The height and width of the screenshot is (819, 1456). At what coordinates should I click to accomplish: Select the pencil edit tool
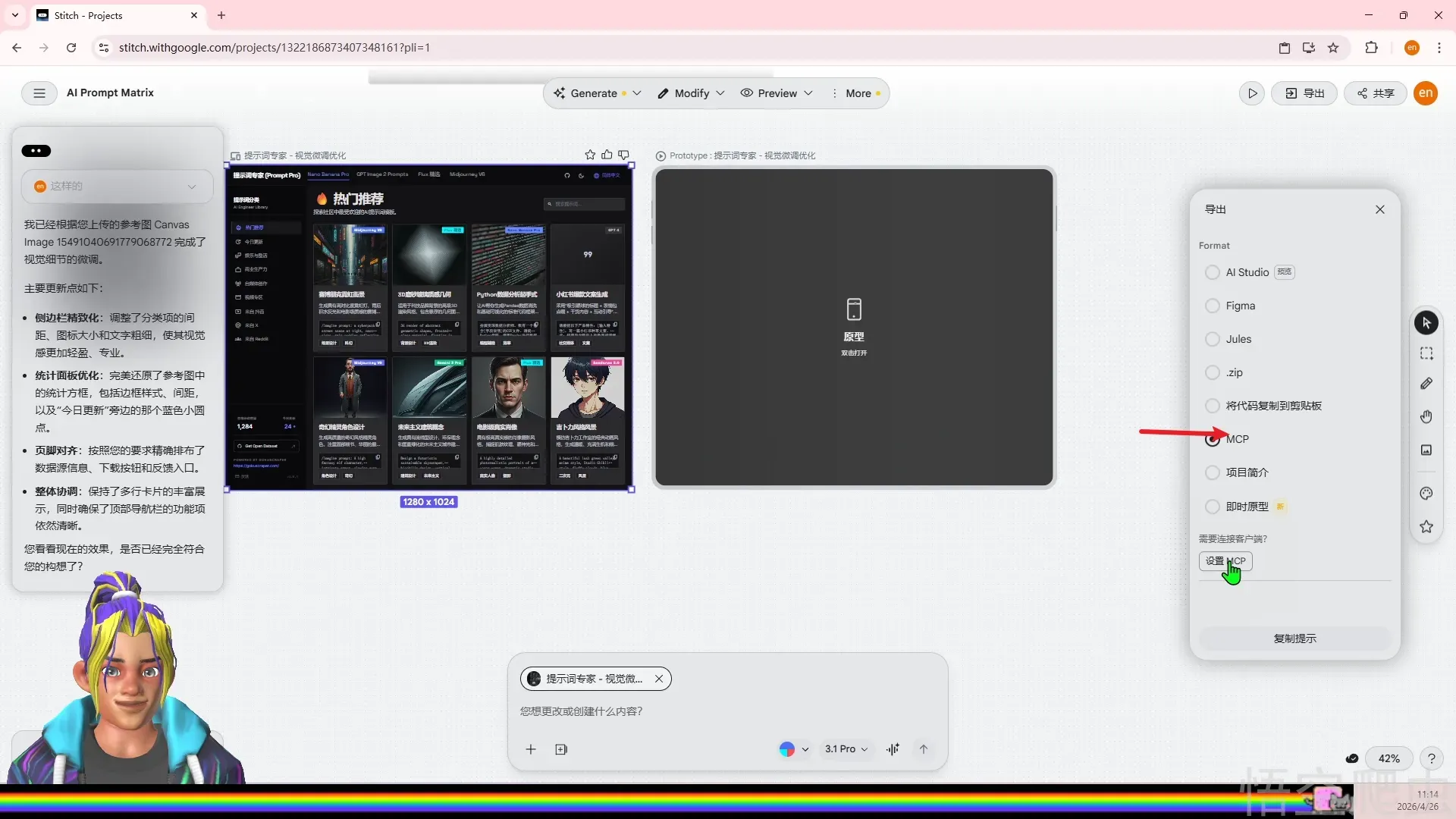(1426, 384)
